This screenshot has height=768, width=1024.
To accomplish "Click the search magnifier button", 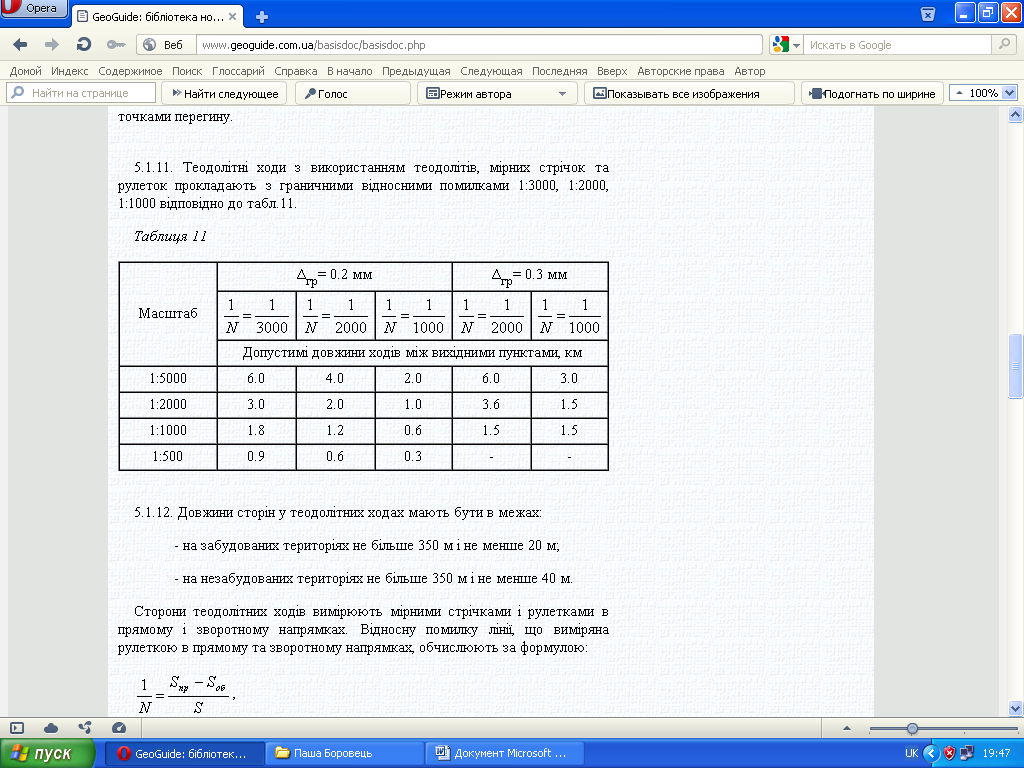I will pos(1004,44).
